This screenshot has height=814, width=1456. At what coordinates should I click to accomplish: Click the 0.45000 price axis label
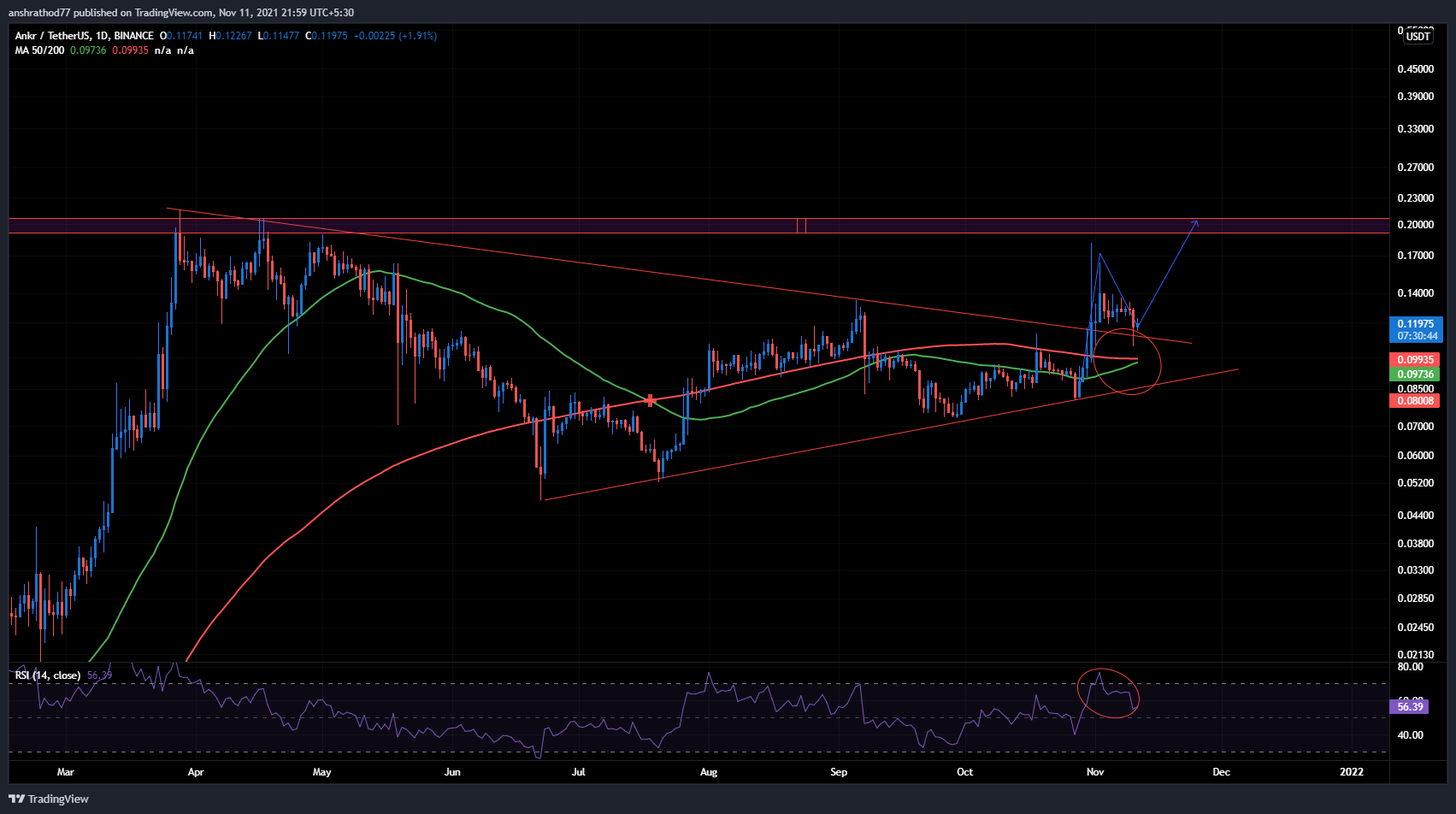(x=1416, y=69)
